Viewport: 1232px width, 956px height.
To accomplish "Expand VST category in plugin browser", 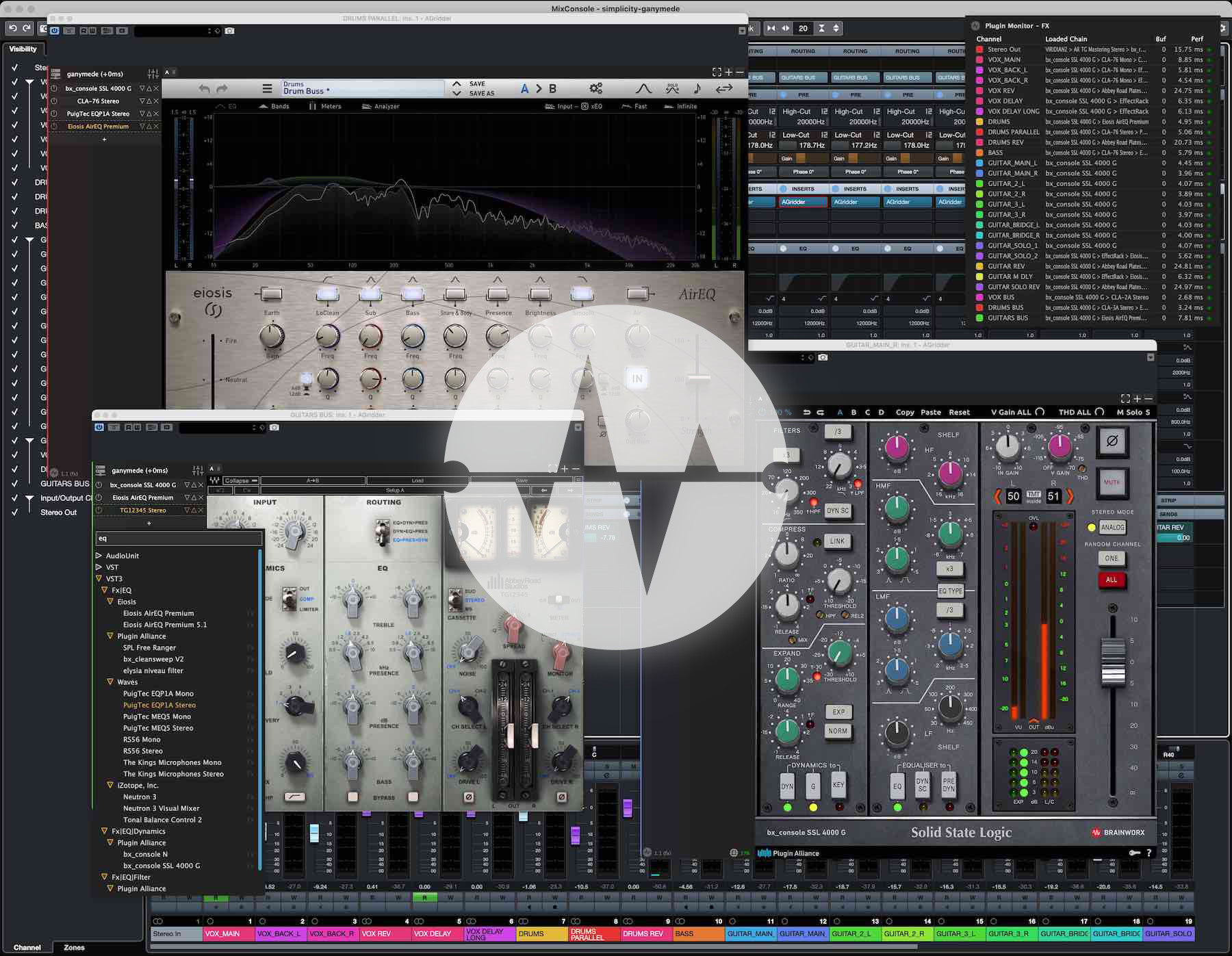I will [99, 567].
